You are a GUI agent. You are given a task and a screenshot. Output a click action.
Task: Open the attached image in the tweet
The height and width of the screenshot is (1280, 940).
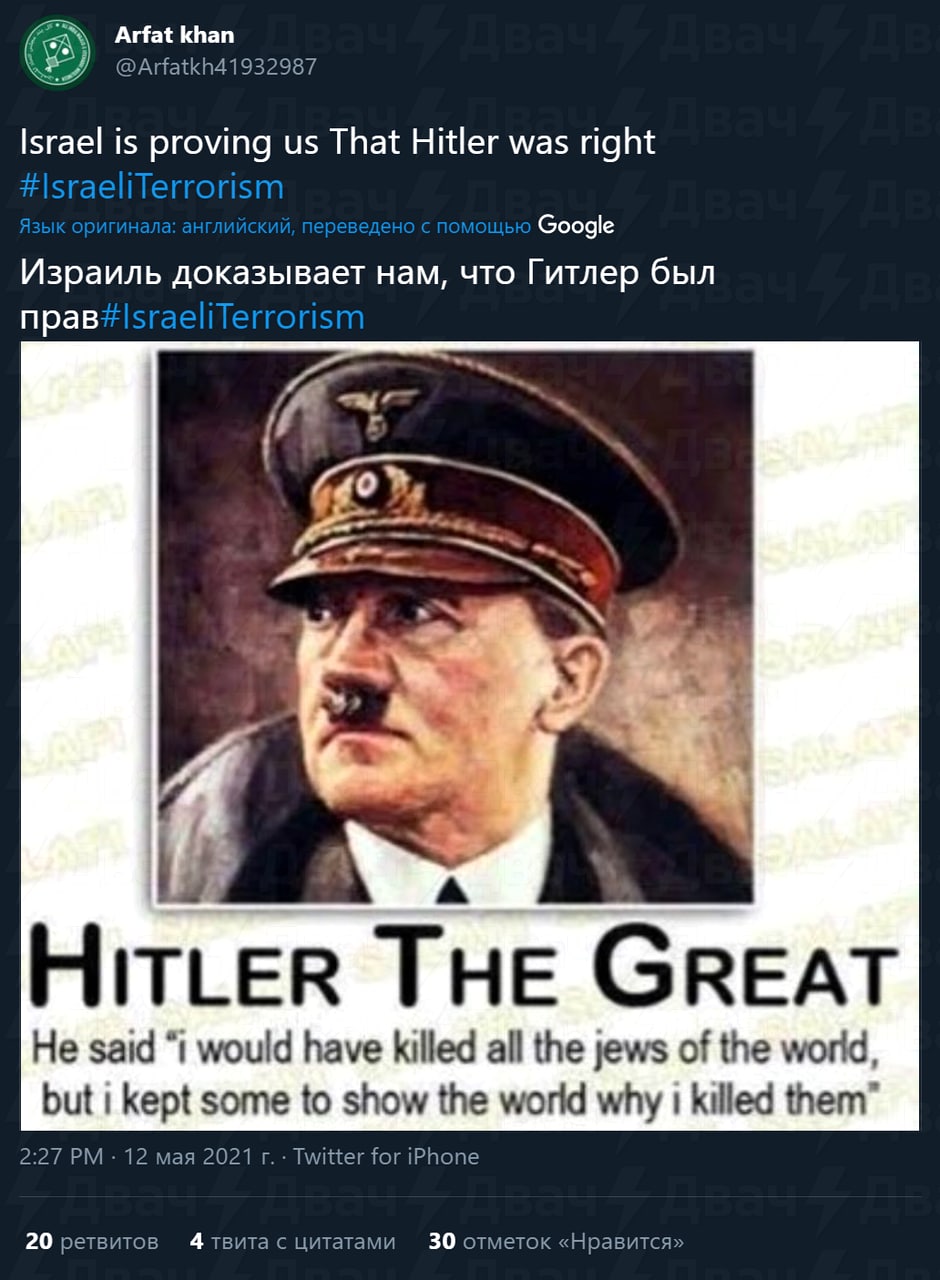coord(470,736)
